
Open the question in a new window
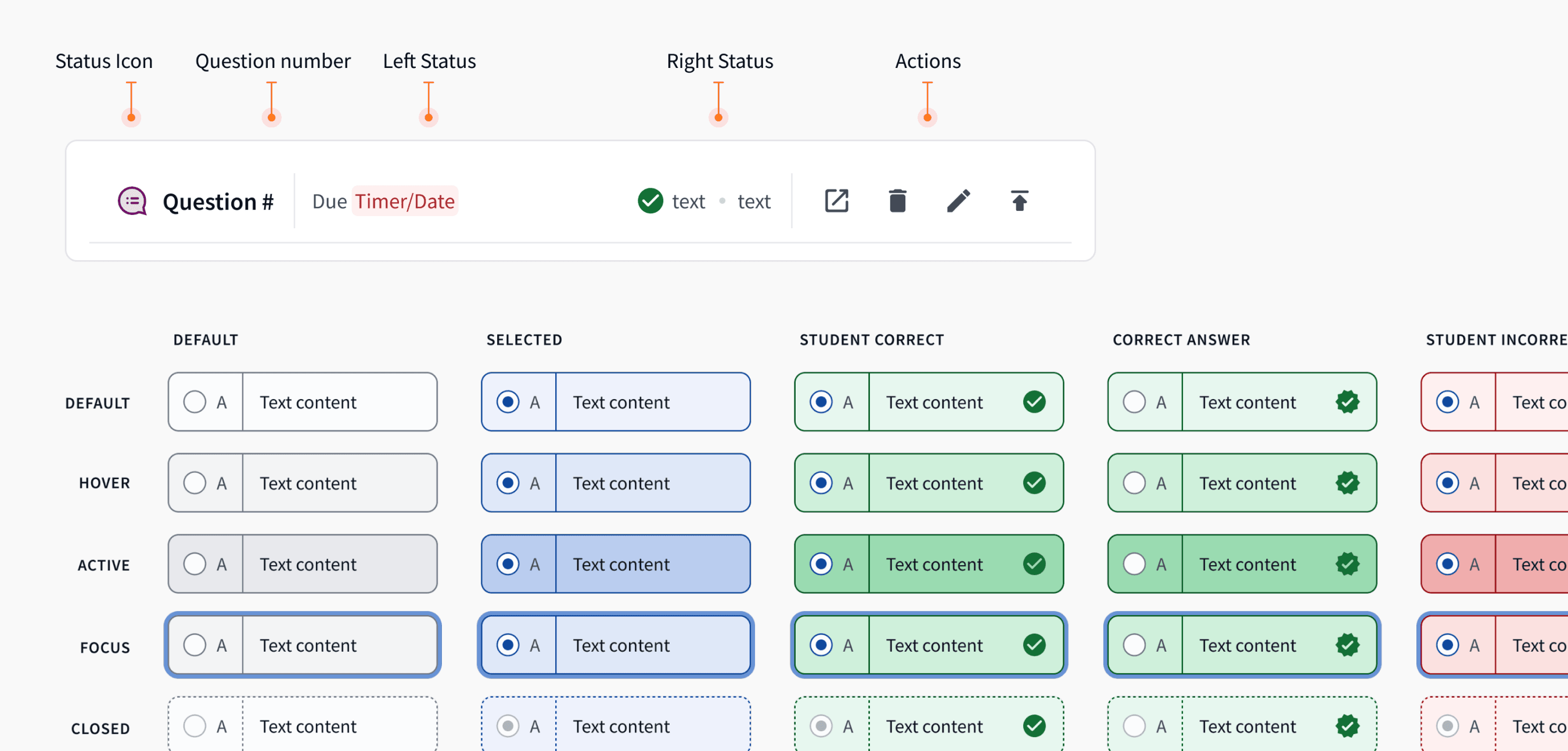836,201
